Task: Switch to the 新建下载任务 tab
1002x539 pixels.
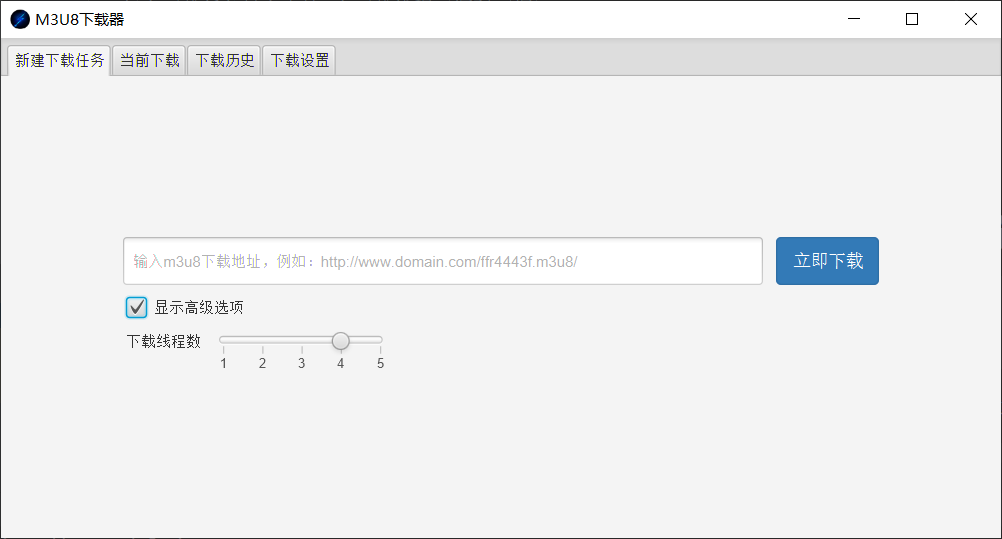Action: tap(59, 60)
